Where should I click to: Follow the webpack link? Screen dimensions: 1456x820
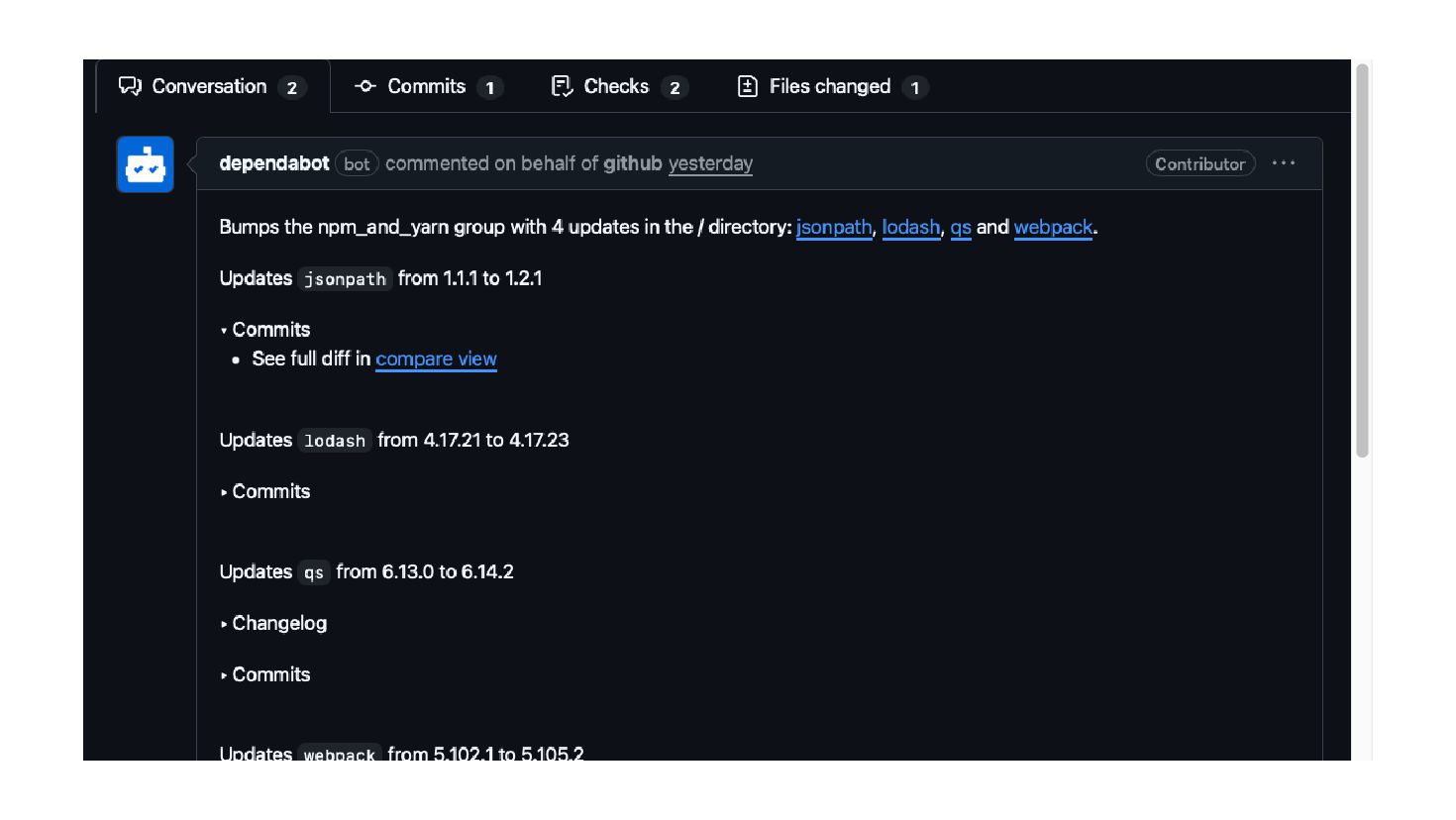point(1053,227)
